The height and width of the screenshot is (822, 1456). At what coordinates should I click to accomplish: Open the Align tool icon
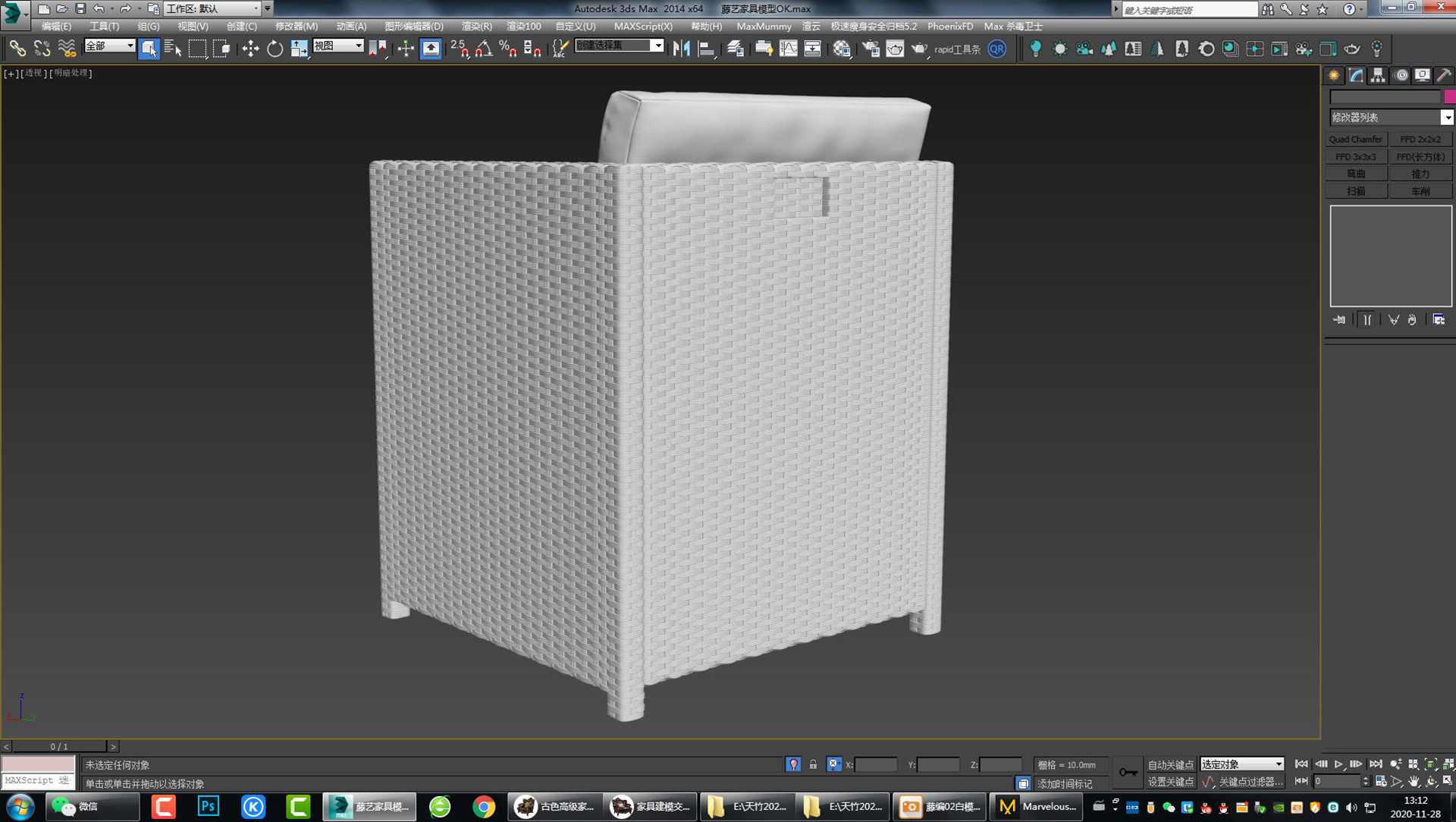705,49
